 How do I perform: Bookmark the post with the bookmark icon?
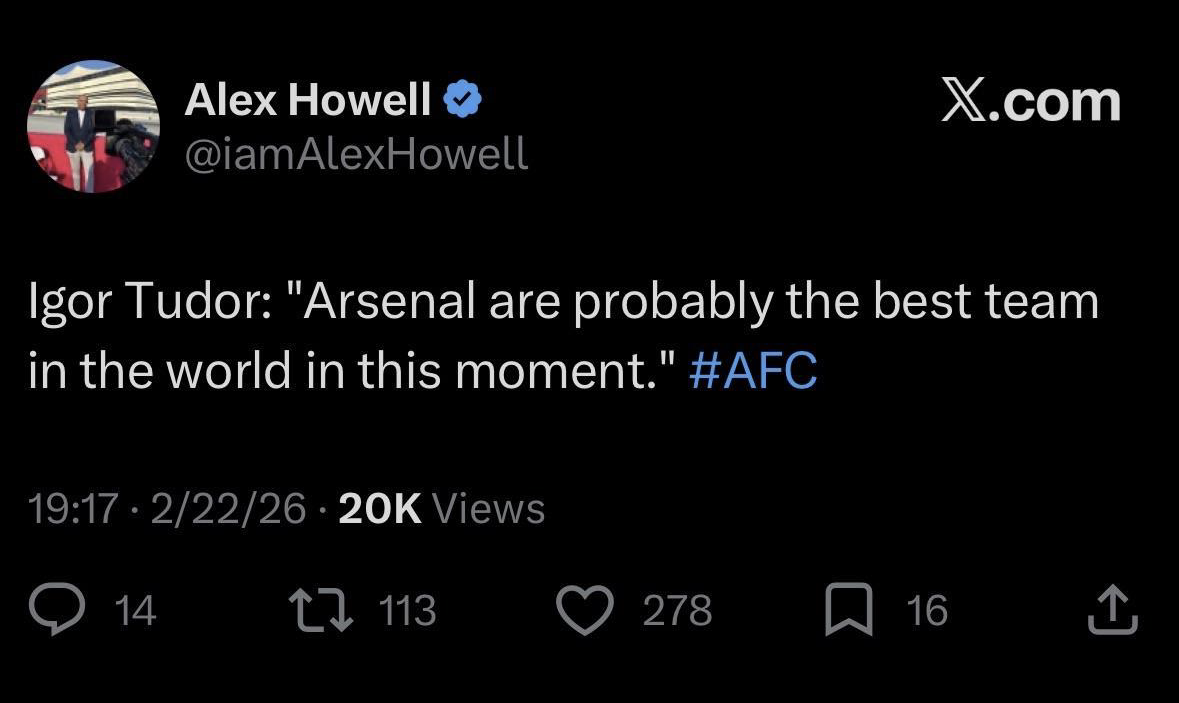tap(849, 610)
